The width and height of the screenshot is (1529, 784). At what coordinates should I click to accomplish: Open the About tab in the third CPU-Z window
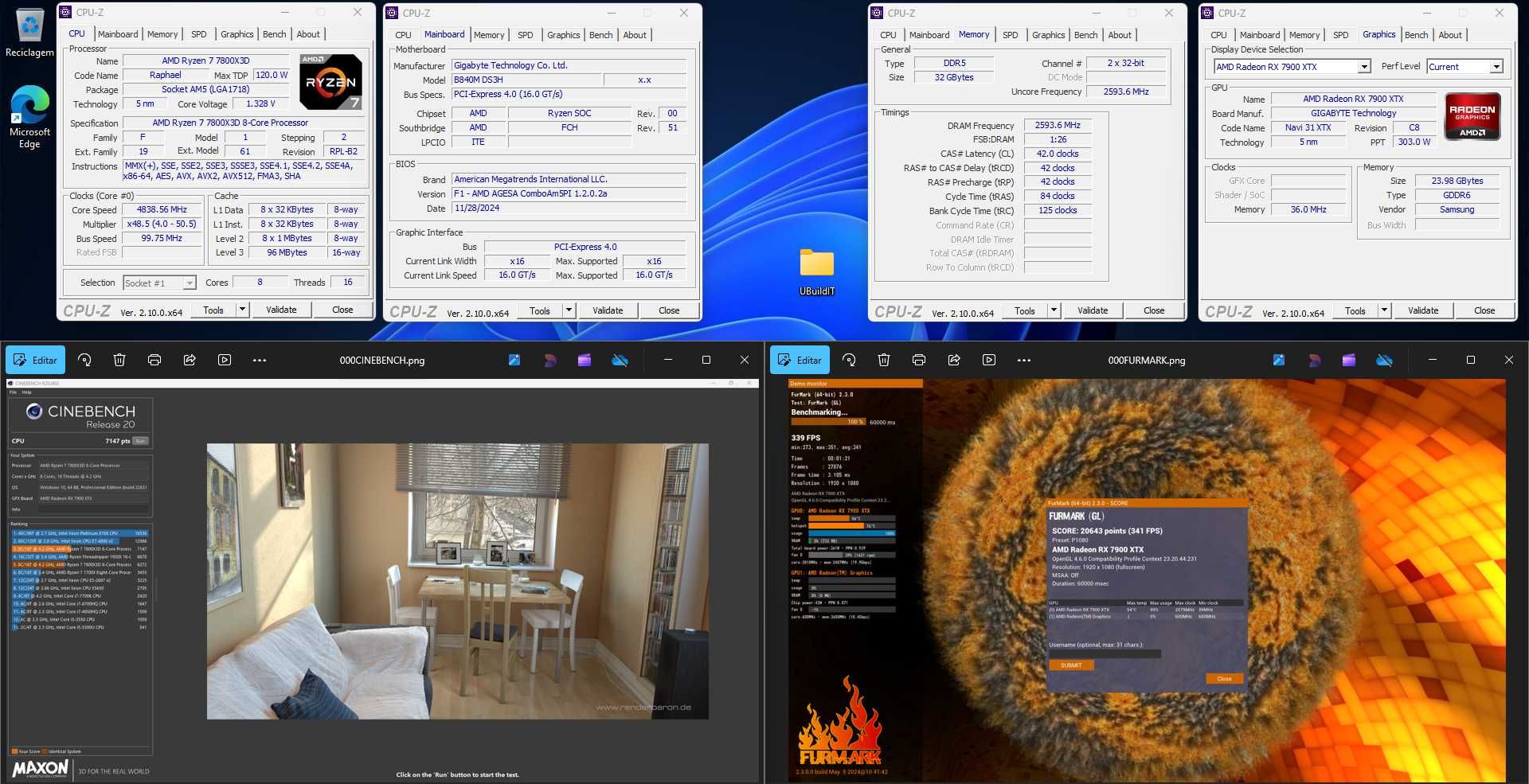(x=1120, y=35)
